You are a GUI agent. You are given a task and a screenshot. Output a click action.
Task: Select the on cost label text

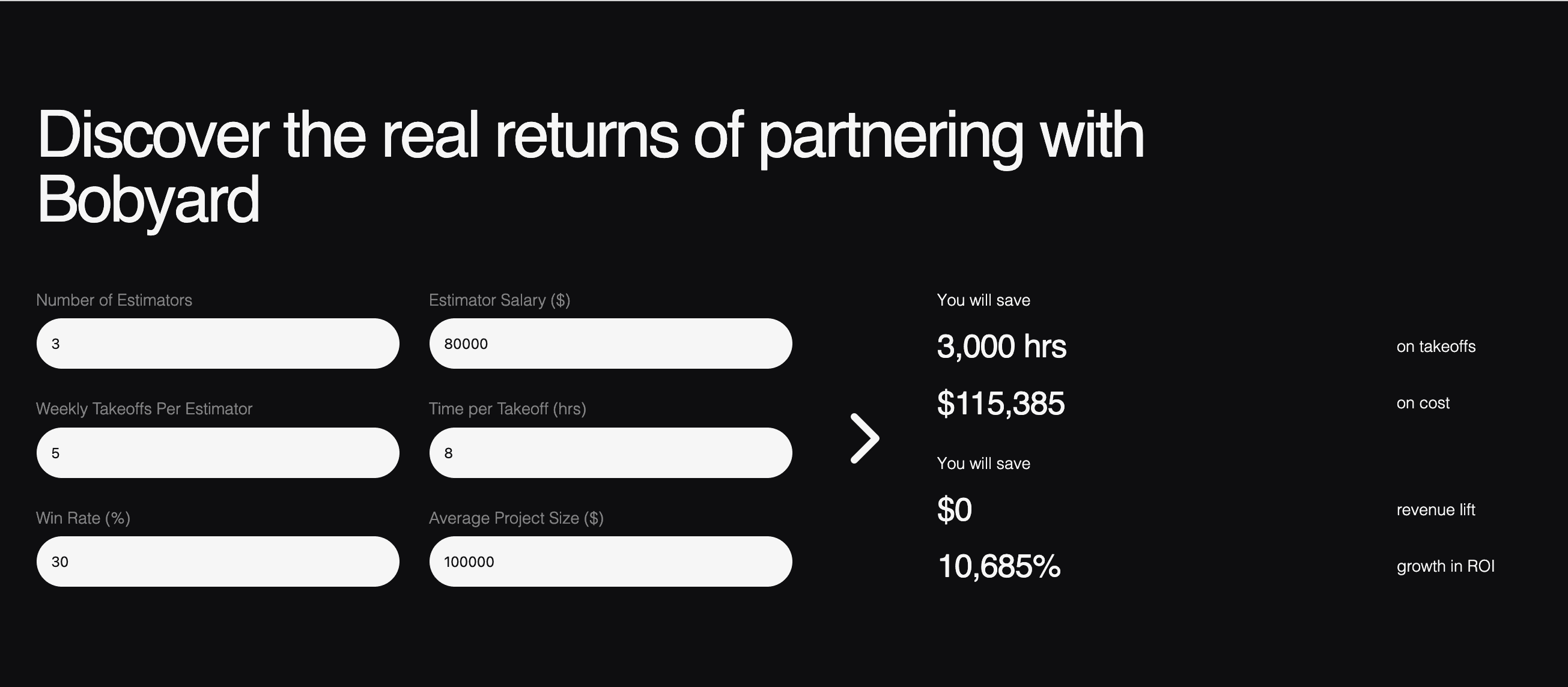point(1423,402)
